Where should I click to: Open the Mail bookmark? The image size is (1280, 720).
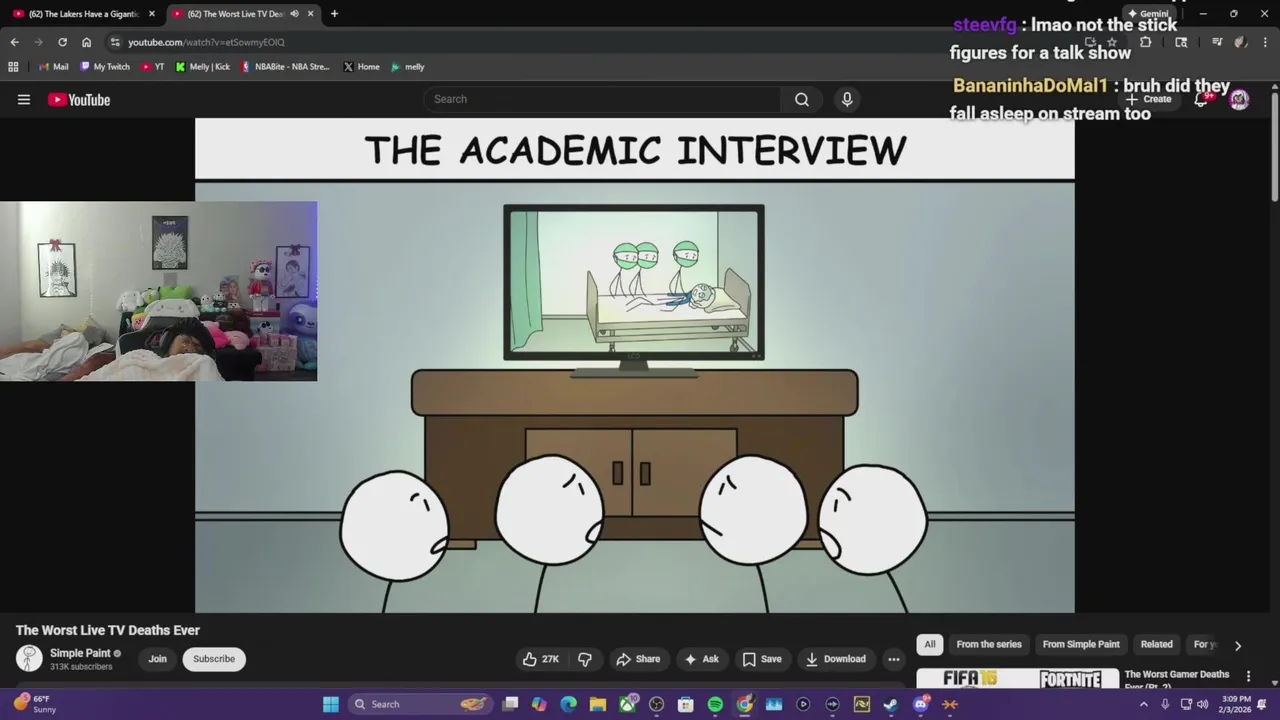click(x=53, y=67)
